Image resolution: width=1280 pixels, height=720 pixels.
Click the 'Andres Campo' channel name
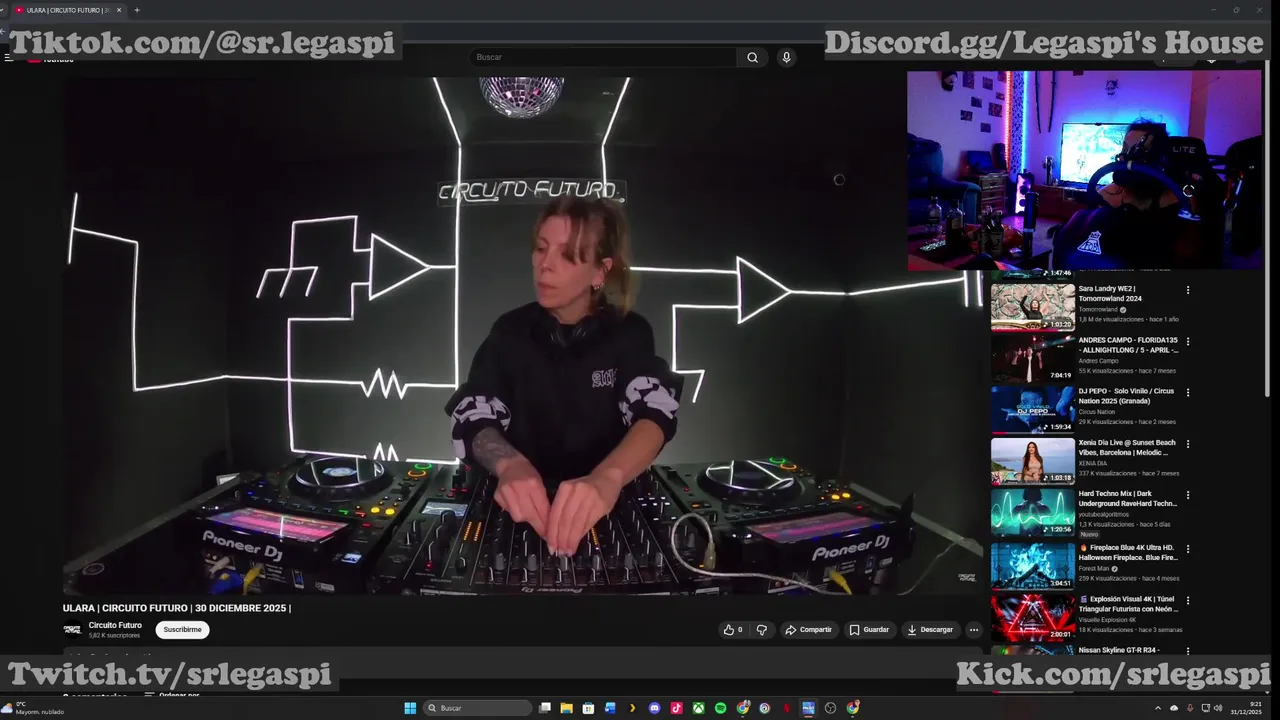[1098, 361]
